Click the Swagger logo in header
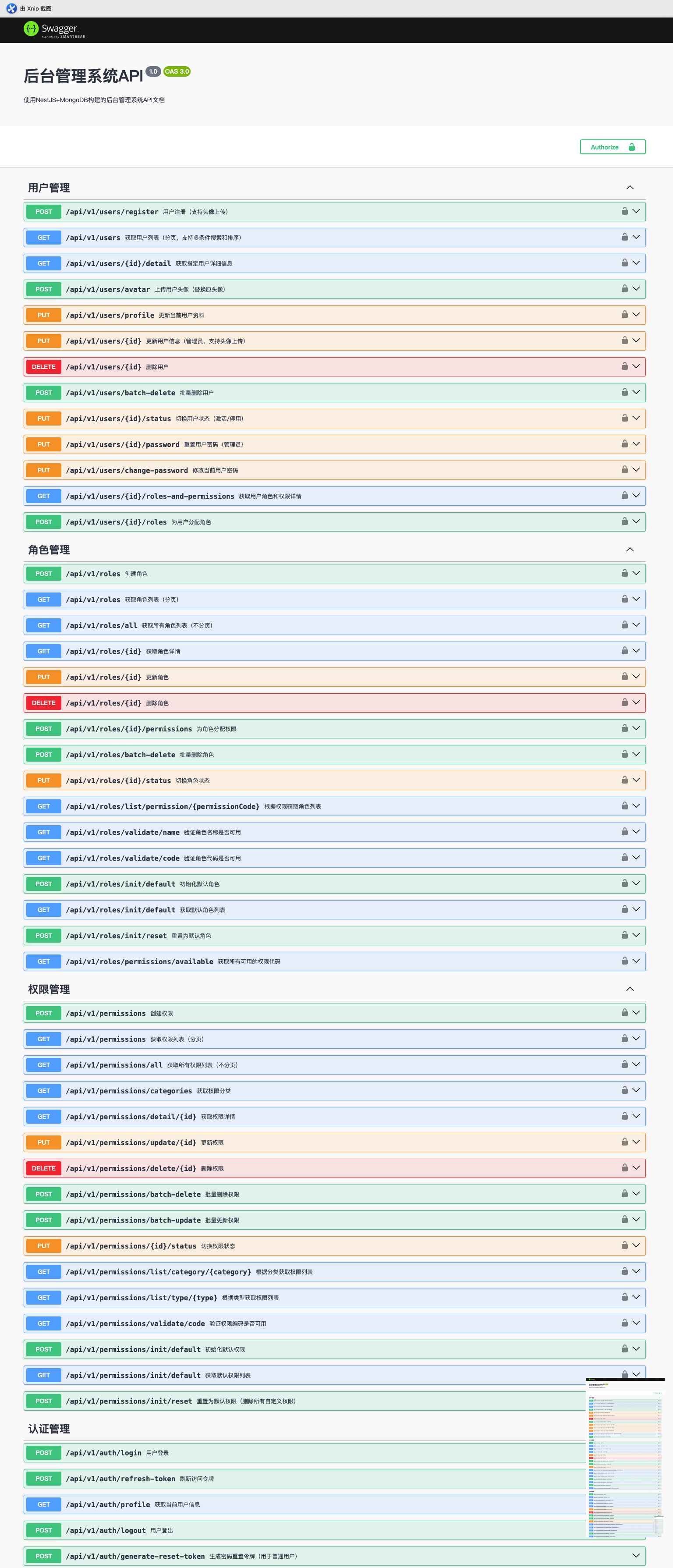 [x=53, y=29]
